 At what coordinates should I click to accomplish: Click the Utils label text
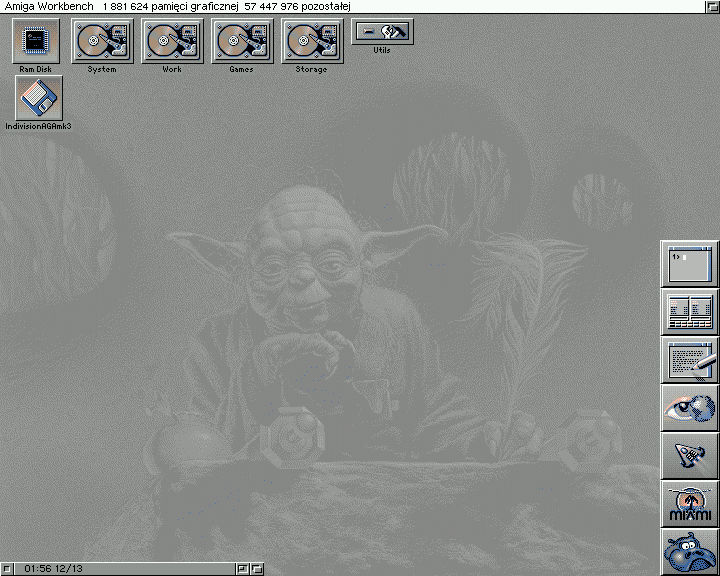click(382, 50)
